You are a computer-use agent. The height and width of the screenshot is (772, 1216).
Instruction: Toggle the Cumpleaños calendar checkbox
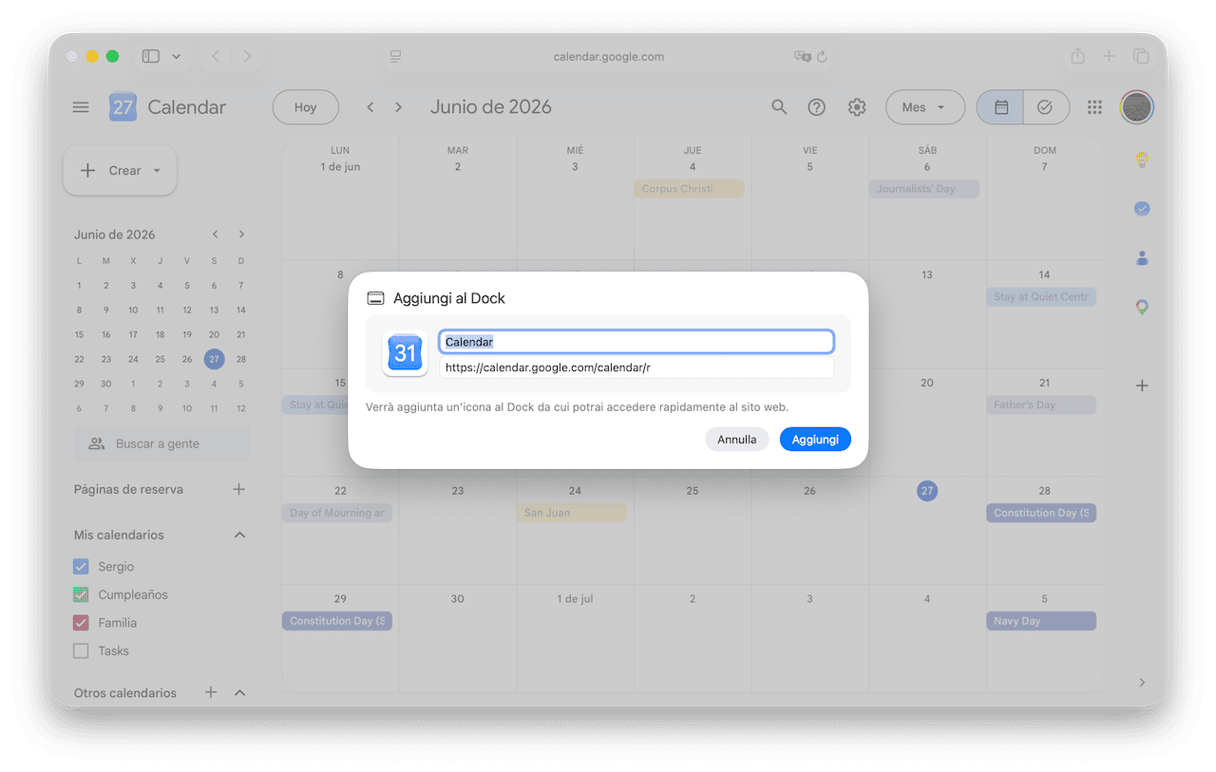pyautogui.click(x=81, y=595)
